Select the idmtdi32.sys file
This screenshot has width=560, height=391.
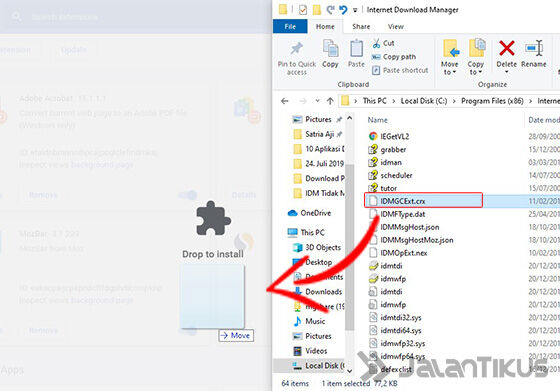pyautogui.click(x=395, y=317)
